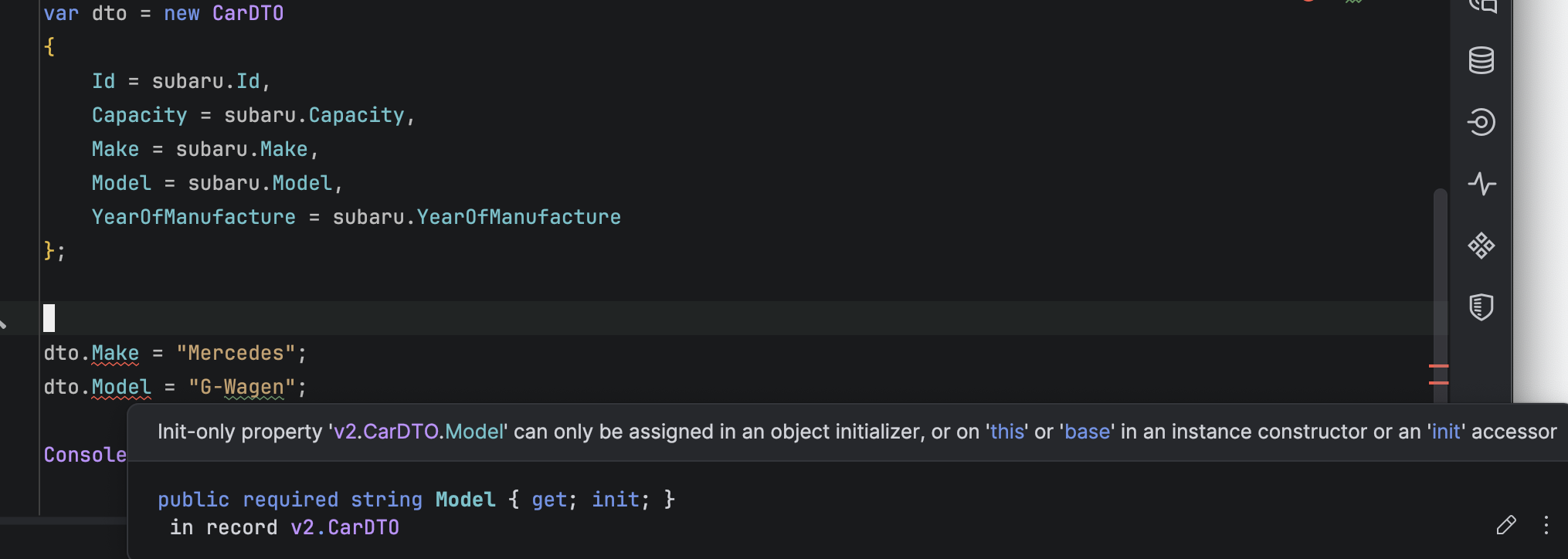This screenshot has height=559, width=1568.
Task: Open the three-dot actions menu in tooltip
Action: (x=1544, y=526)
